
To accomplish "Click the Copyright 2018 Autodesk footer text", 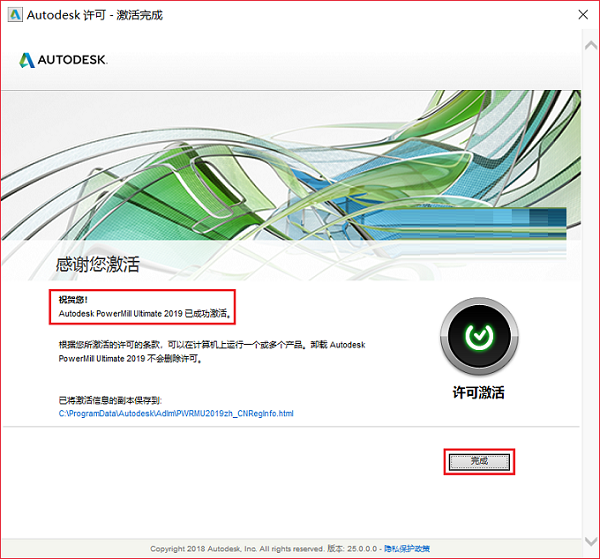I will point(237,549).
